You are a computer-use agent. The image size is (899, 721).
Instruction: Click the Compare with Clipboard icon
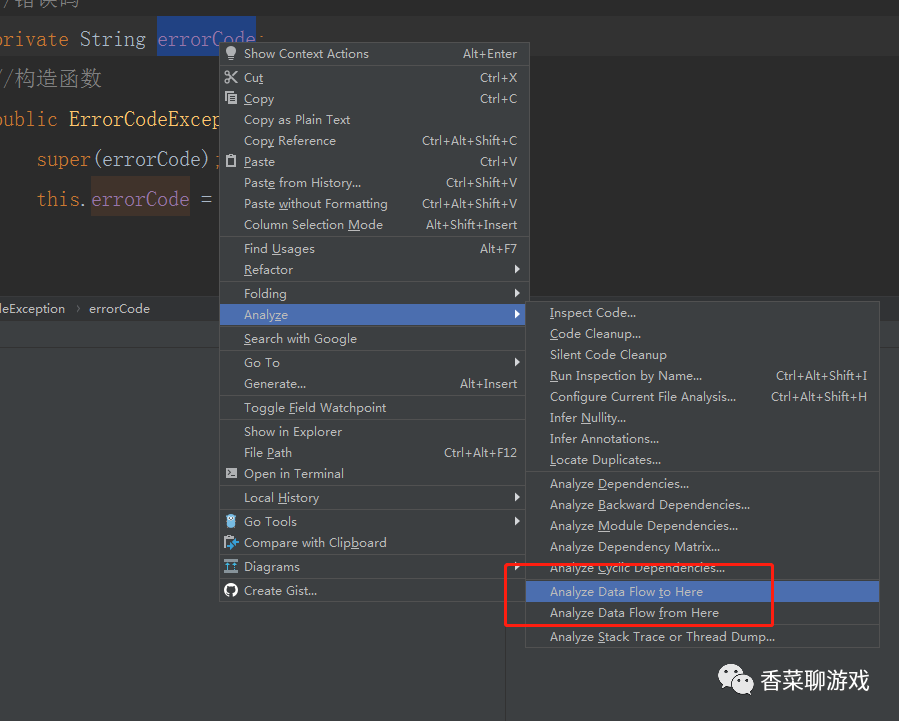click(231, 542)
